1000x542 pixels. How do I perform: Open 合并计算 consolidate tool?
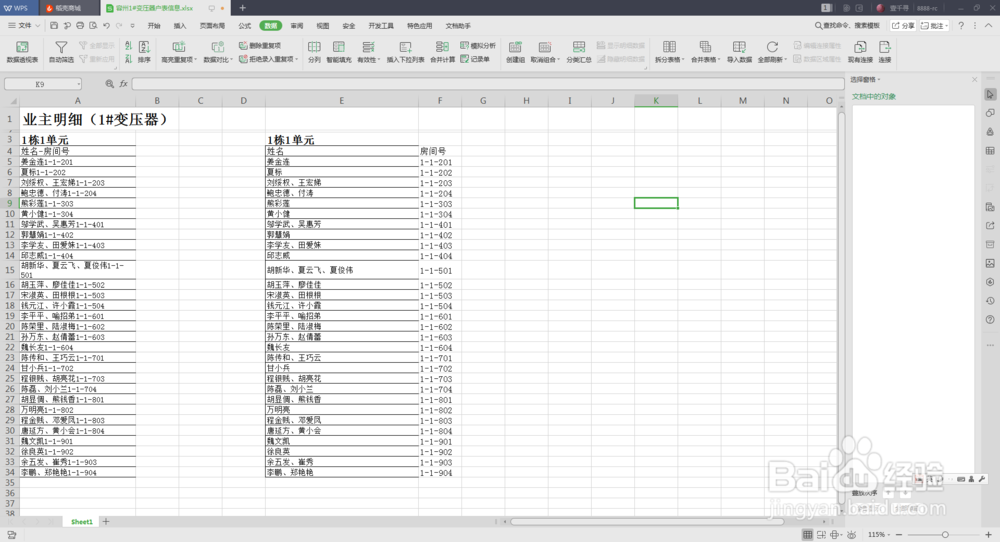442,51
